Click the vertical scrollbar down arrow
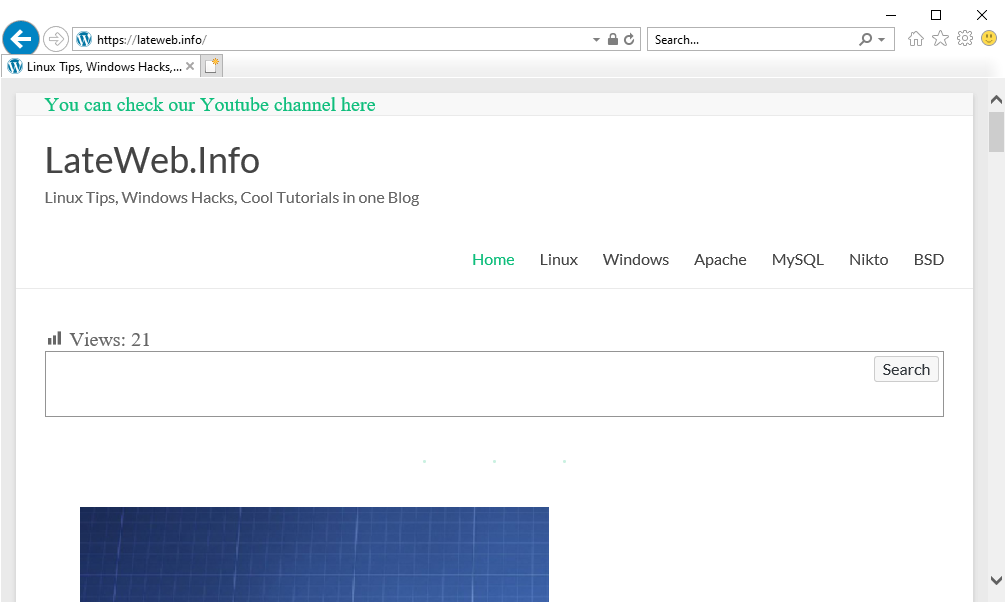This screenshot has height=603, width=1006. [996, 579]
